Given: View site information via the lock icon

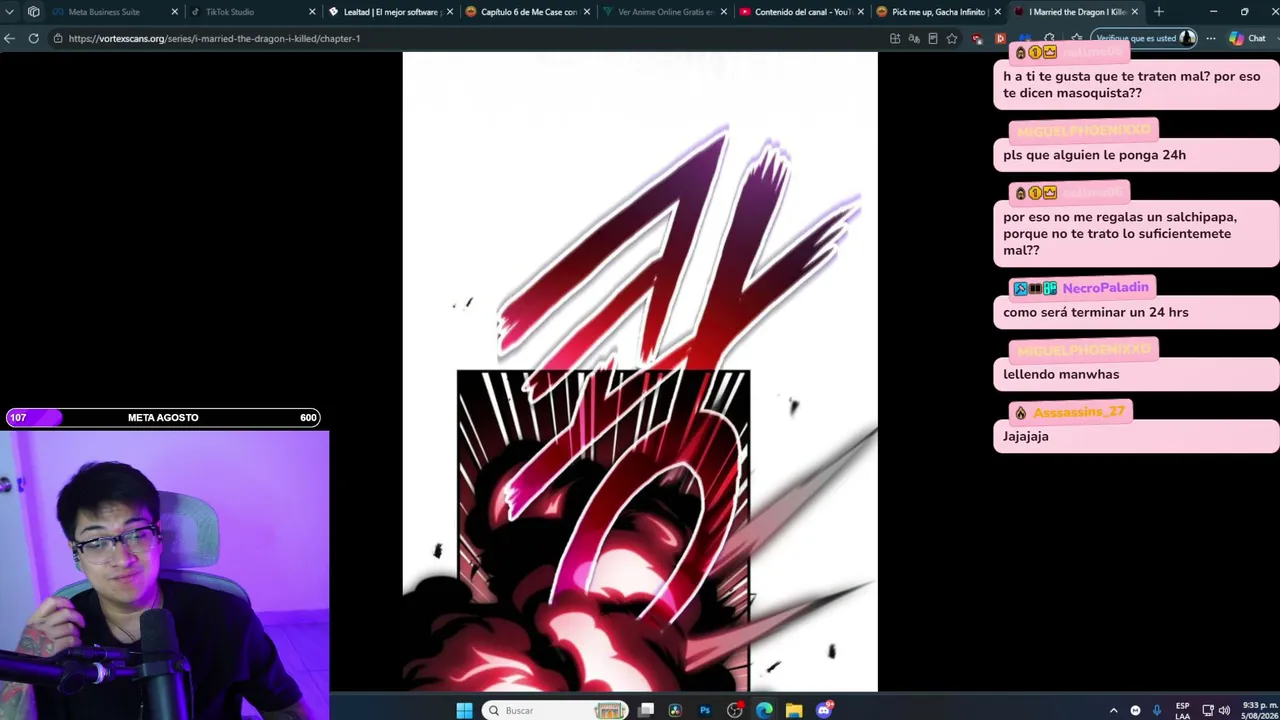Looking at the screenshot, I should pyautogui.click(x=58, y=38).
